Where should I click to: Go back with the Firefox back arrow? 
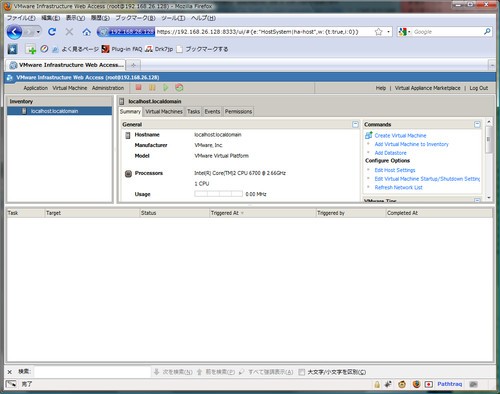click(x=14, y=32)
